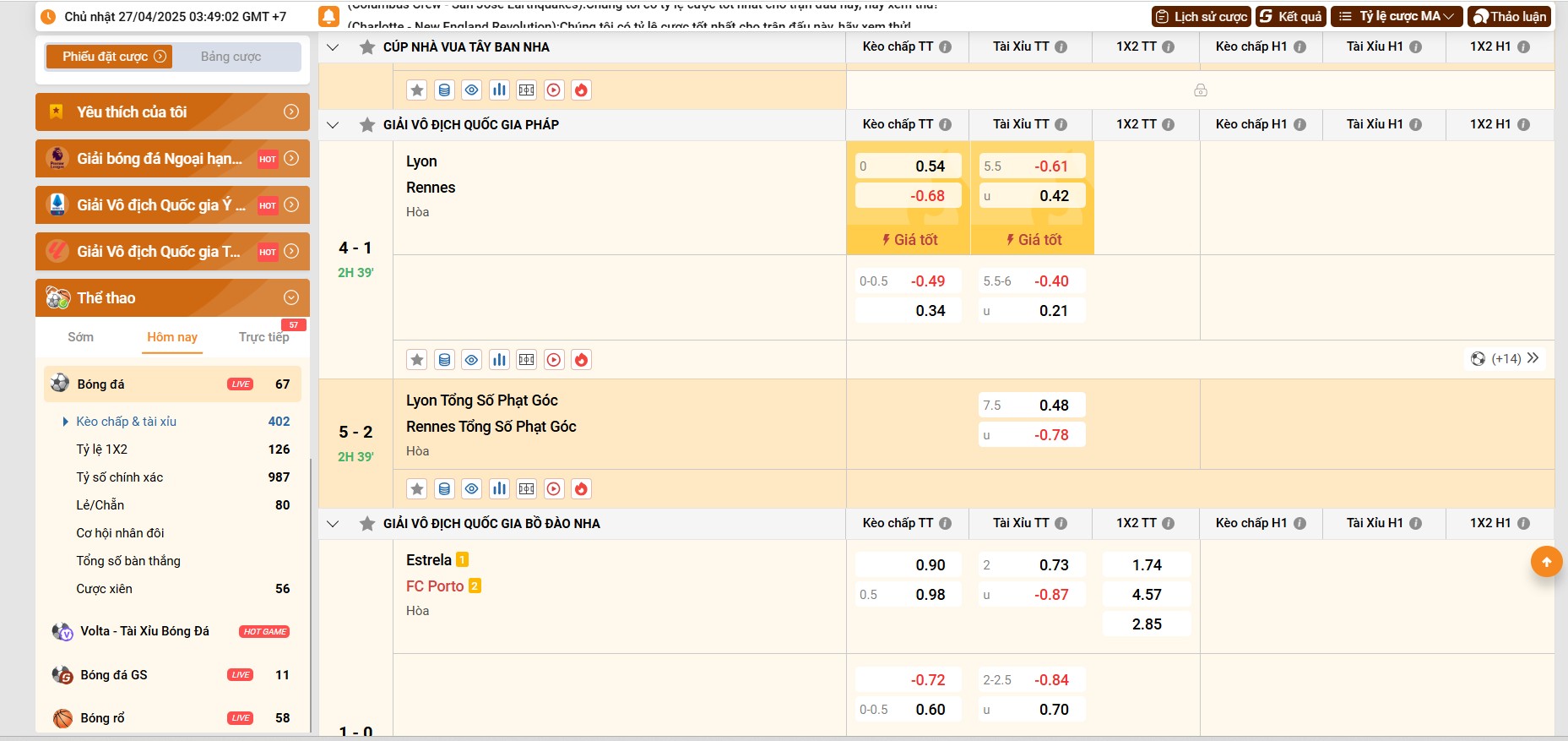Click the flame hot icon in corner-kicks row
The image size is (1568, 741).
tap(581, 489)
